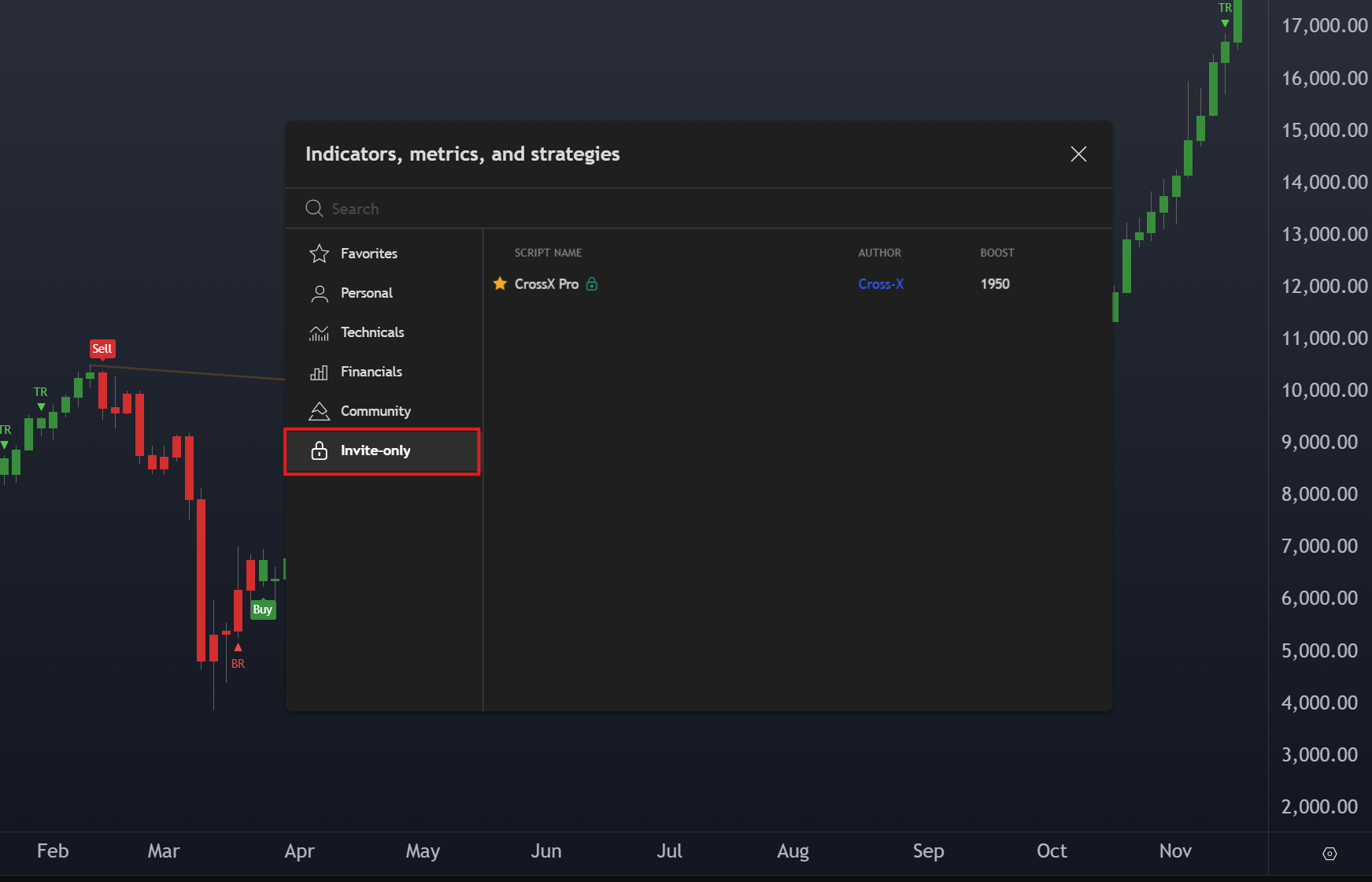The image size is (1372, 882).
Task: Click the green lock beside CrossX Pro
Action: pyautogui.click(x=592, y=284)
